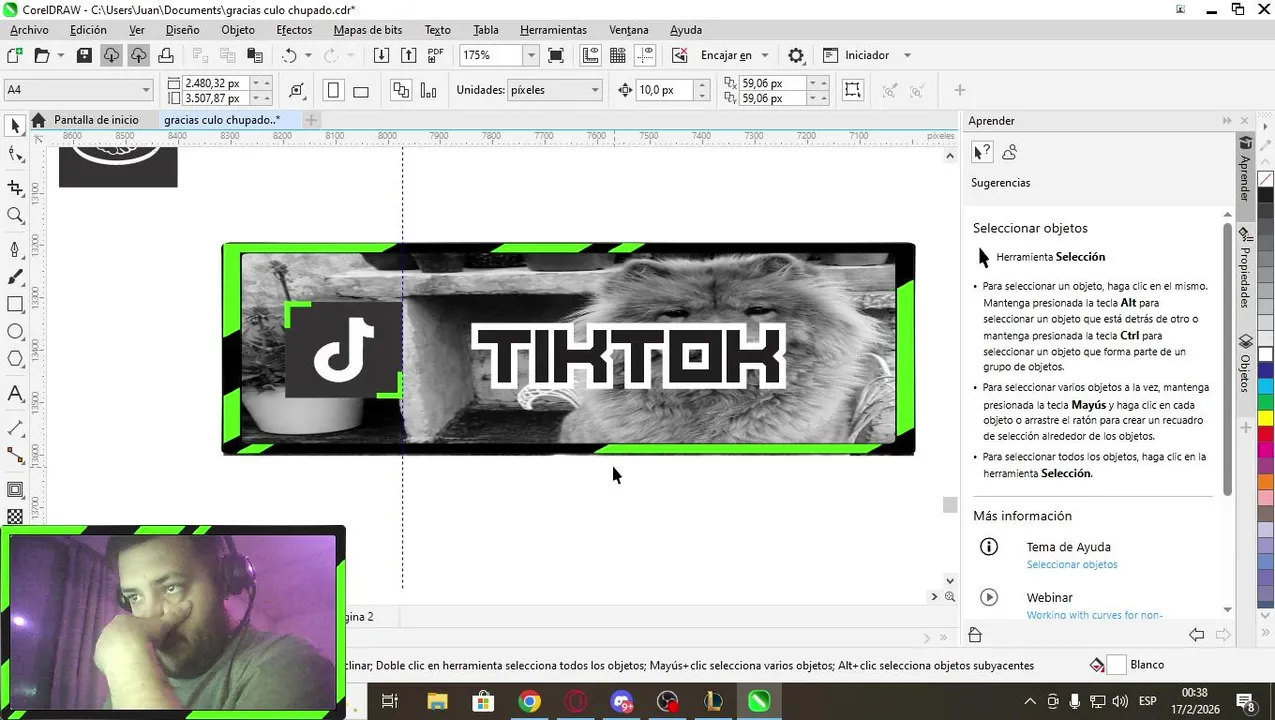Select the Text tool
Viewport: 1275px width, 720px height.
(15, 394)
